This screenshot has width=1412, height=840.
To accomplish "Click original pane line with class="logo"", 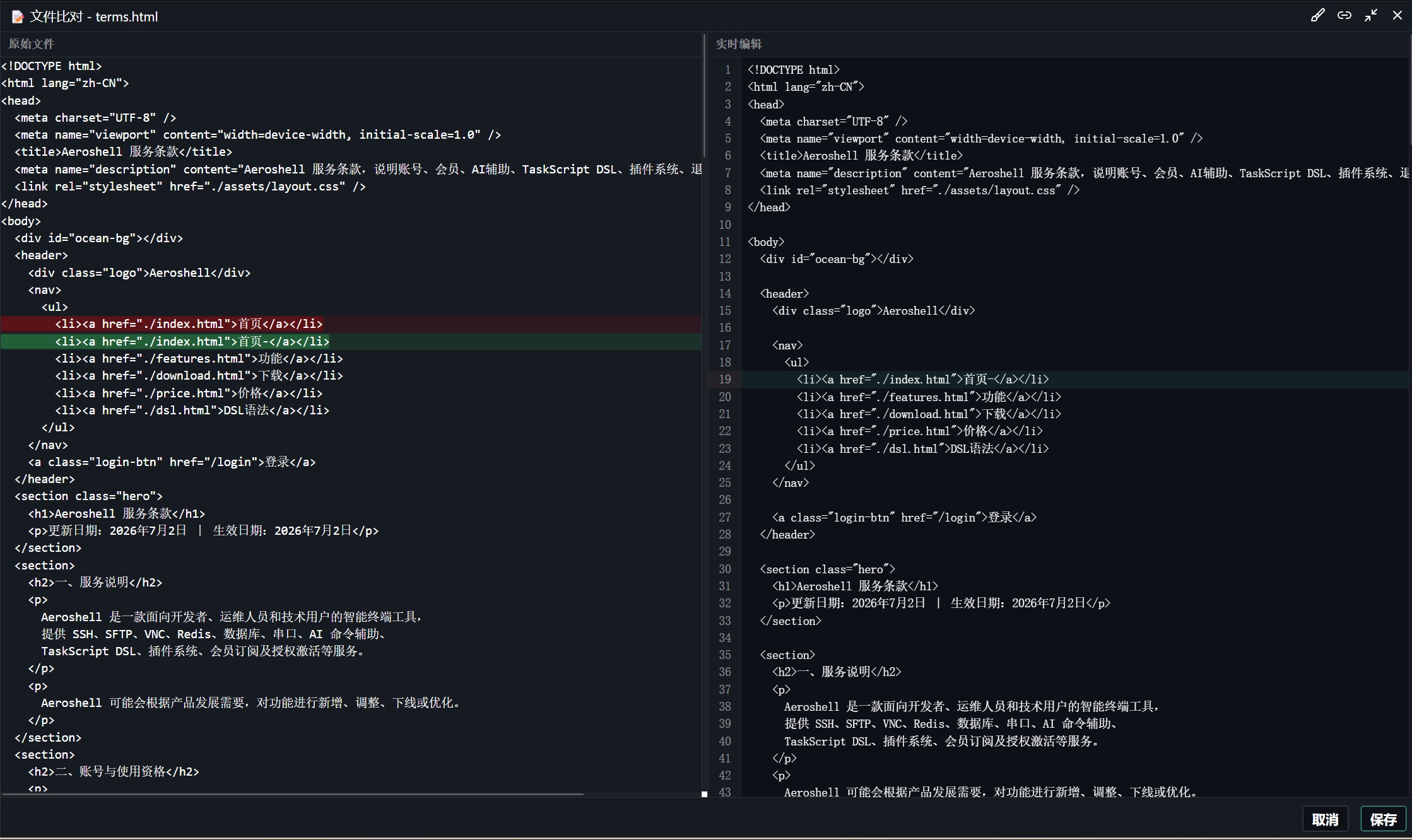I will coord(139,273).
